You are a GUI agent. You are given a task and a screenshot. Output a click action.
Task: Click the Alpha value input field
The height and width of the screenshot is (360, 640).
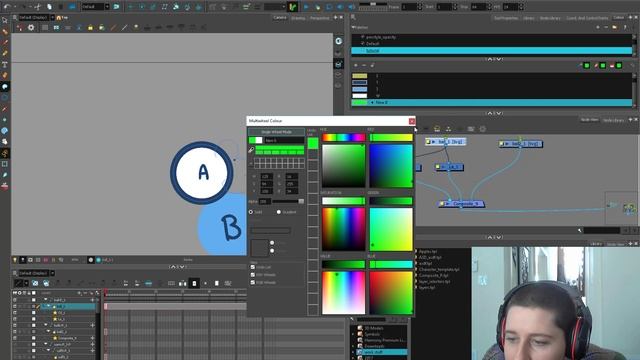point(264,202)
